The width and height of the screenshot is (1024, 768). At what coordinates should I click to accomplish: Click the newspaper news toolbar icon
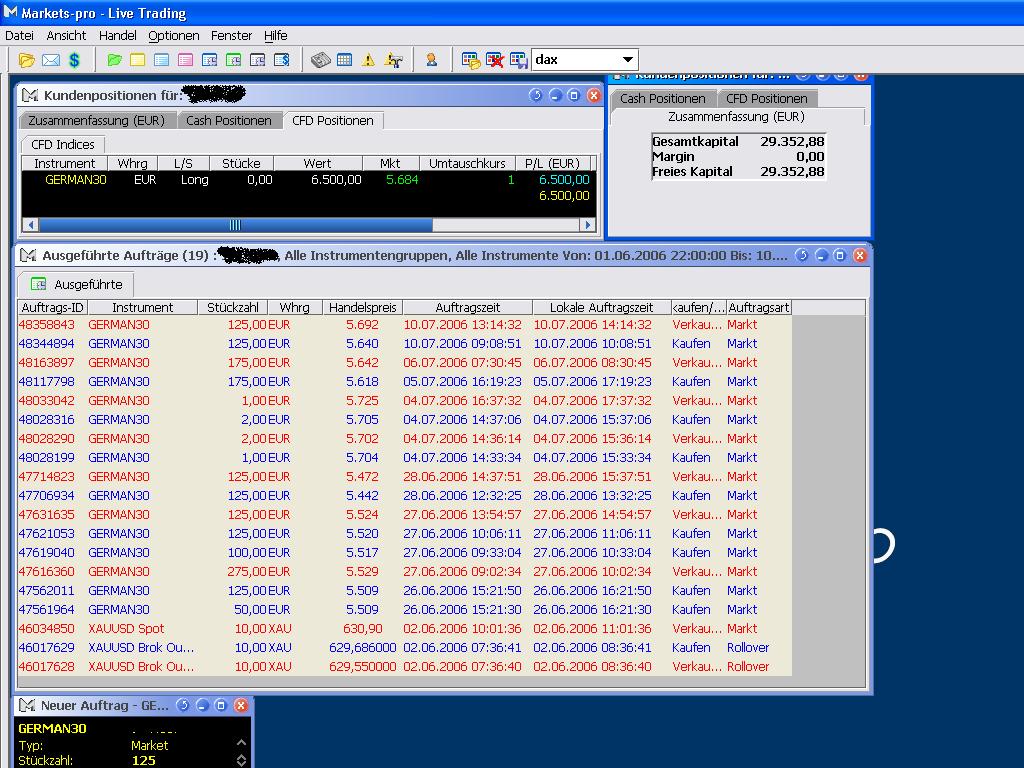[320, 60]
